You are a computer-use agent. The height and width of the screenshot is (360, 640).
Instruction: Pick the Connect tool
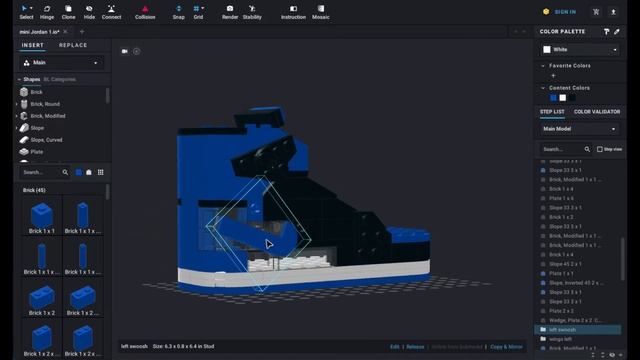pos(111,12)
